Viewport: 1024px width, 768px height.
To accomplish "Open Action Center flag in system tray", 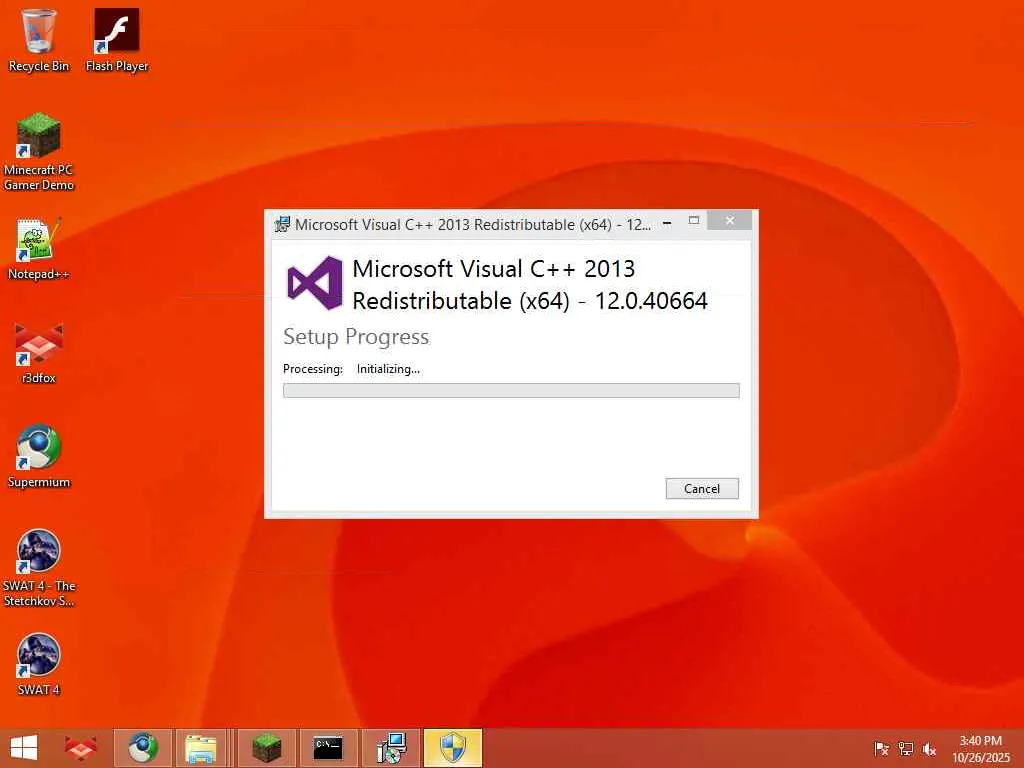I will pyautogui.click(x=881, y=749).
